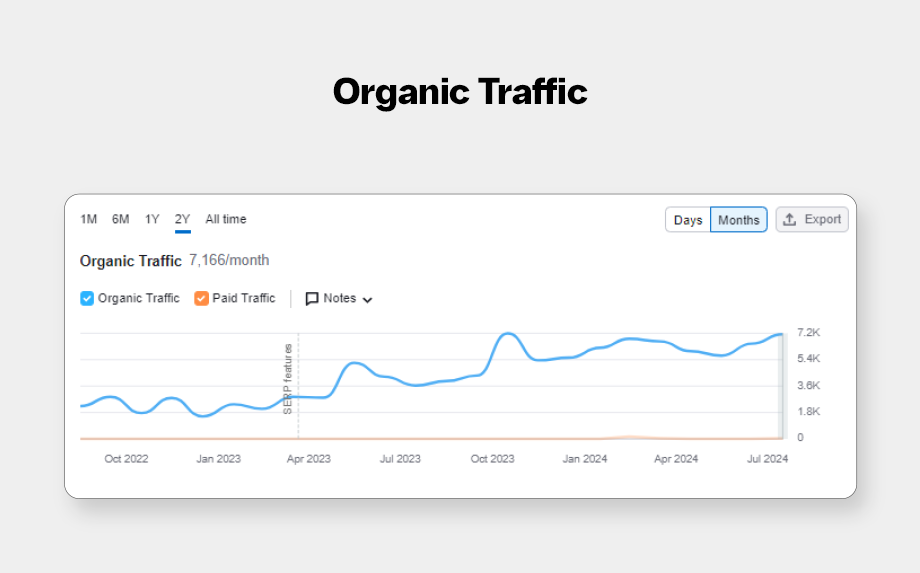The width and height of the screenshot is (920, 573).
Task: Switch chart view to Days
Action: tap(688, 220)
